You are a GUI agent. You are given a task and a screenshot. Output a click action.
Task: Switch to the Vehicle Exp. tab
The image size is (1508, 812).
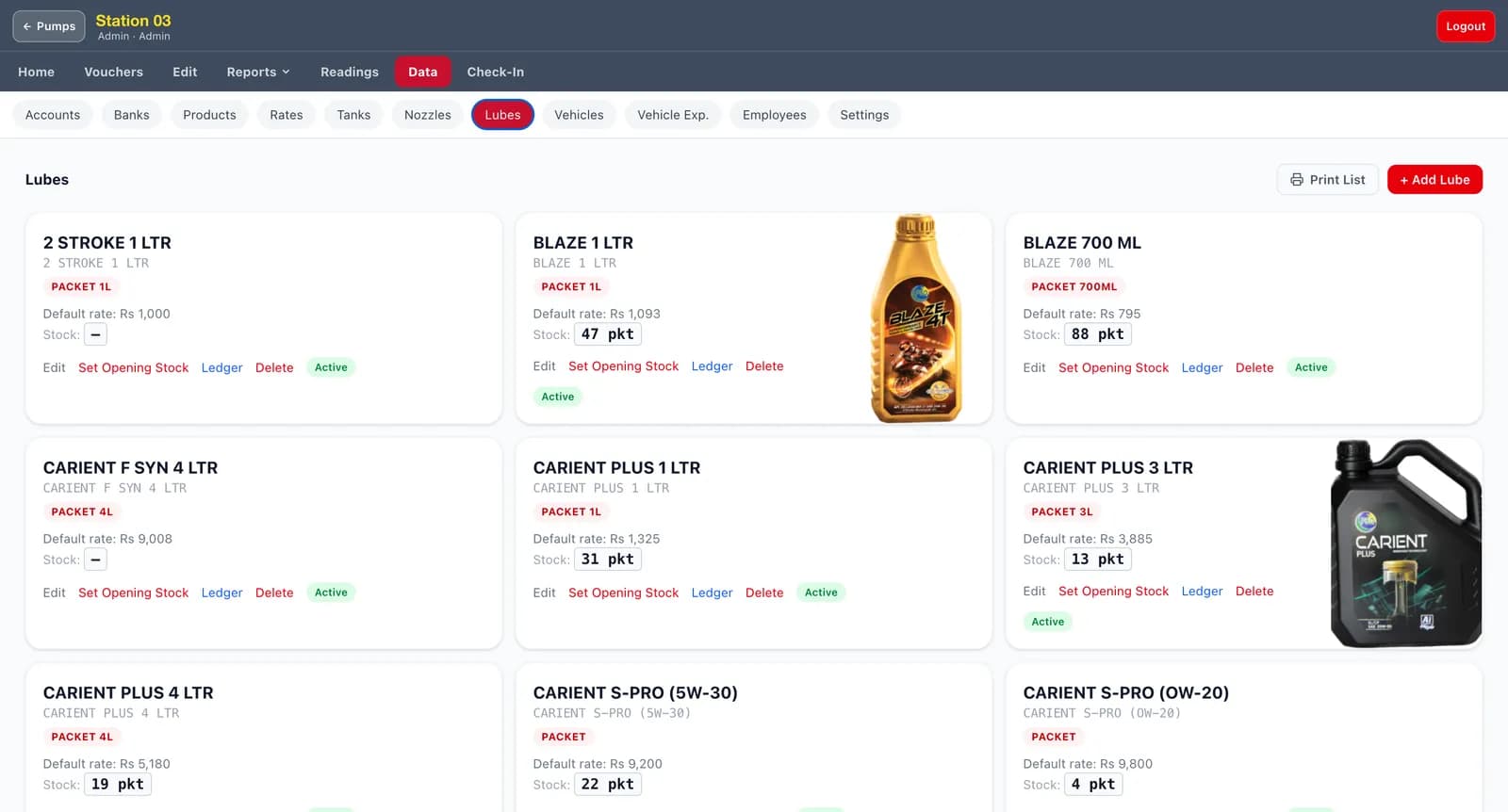point(673,115)
